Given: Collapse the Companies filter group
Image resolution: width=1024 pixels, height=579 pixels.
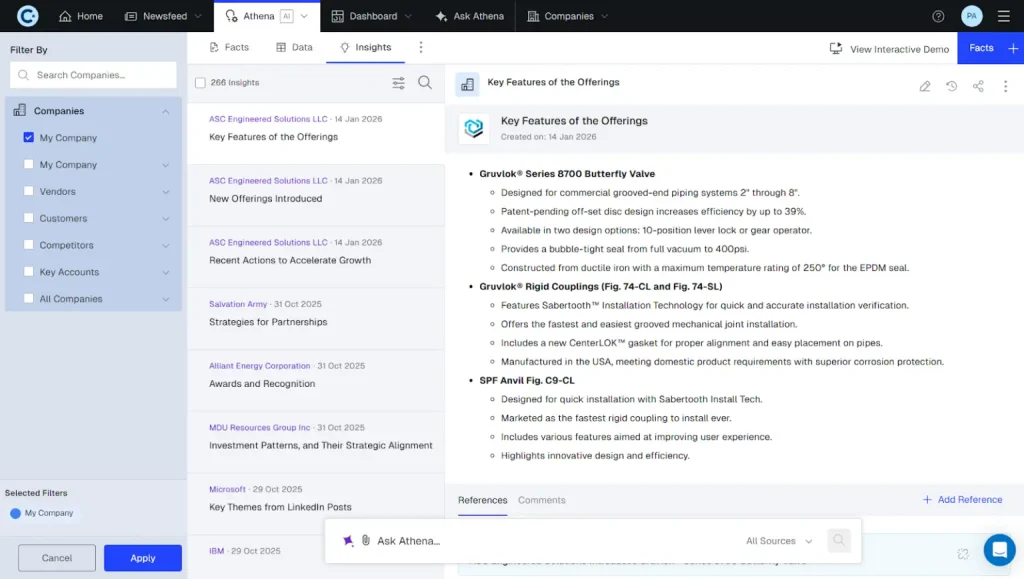Looking at the screenshot, I should click(x=167, y=111).
